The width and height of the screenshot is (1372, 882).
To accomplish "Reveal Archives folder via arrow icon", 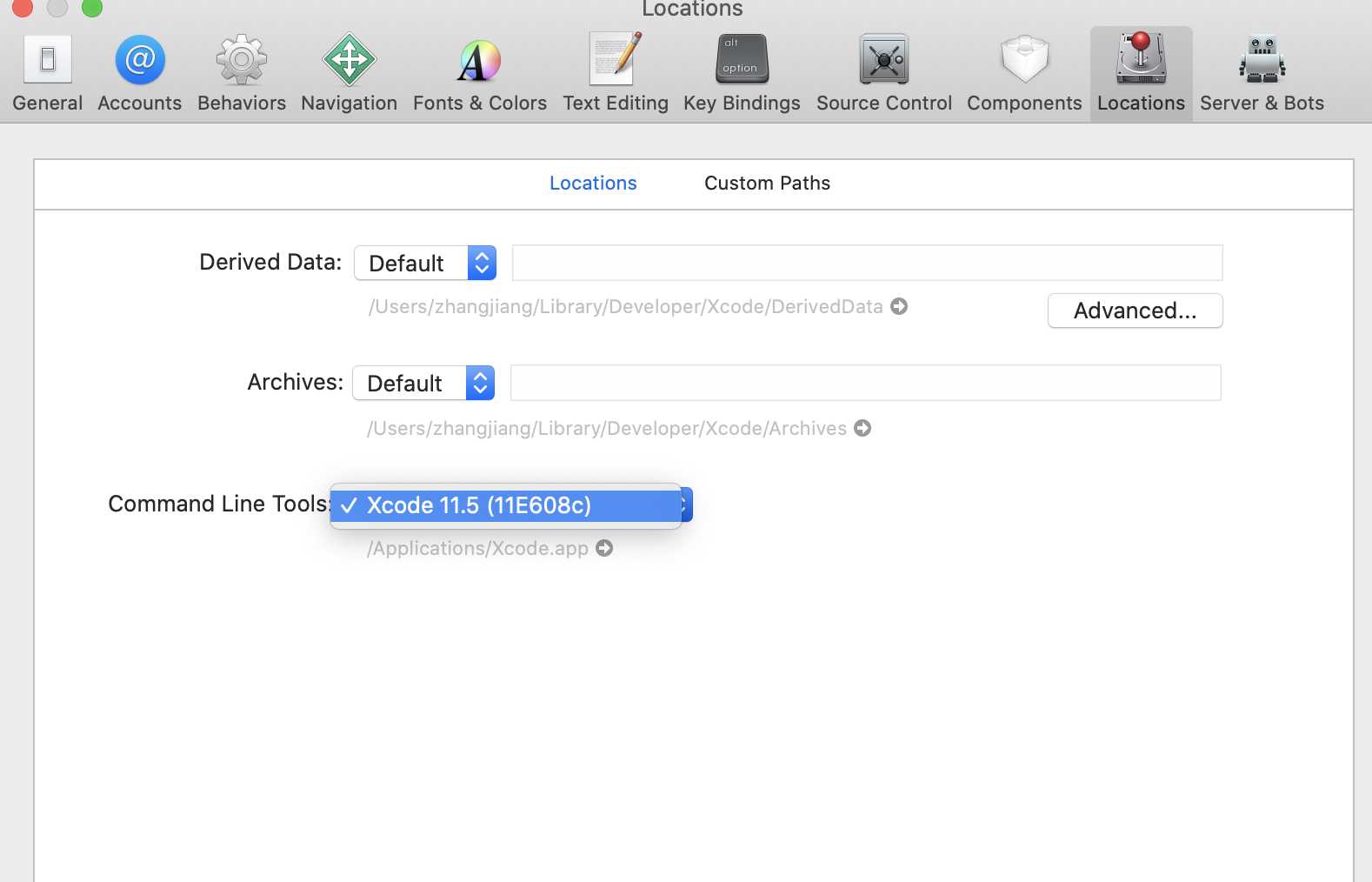I will 862,428.
